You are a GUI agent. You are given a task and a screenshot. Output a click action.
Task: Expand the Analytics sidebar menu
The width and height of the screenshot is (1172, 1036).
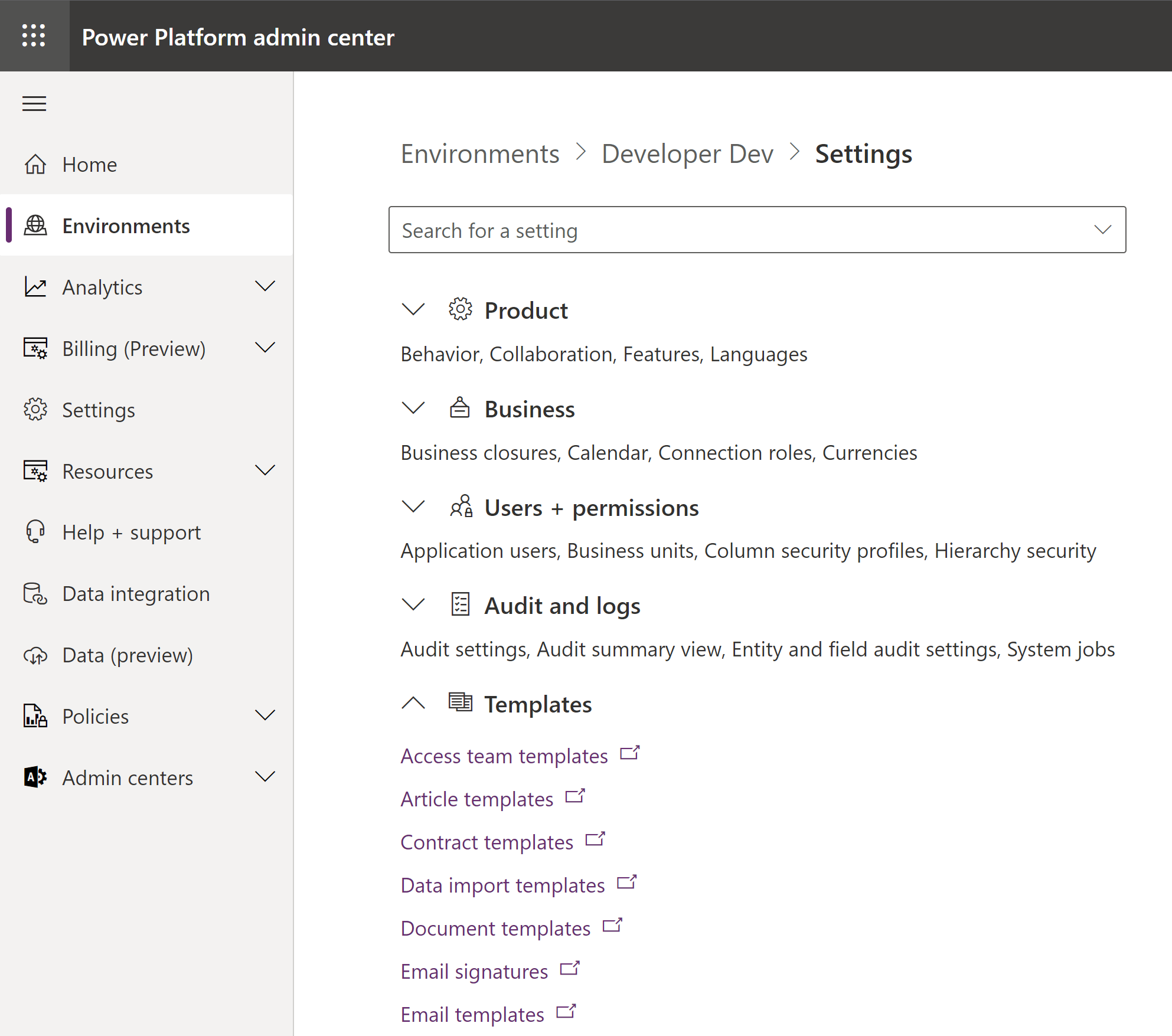point(265,286)
